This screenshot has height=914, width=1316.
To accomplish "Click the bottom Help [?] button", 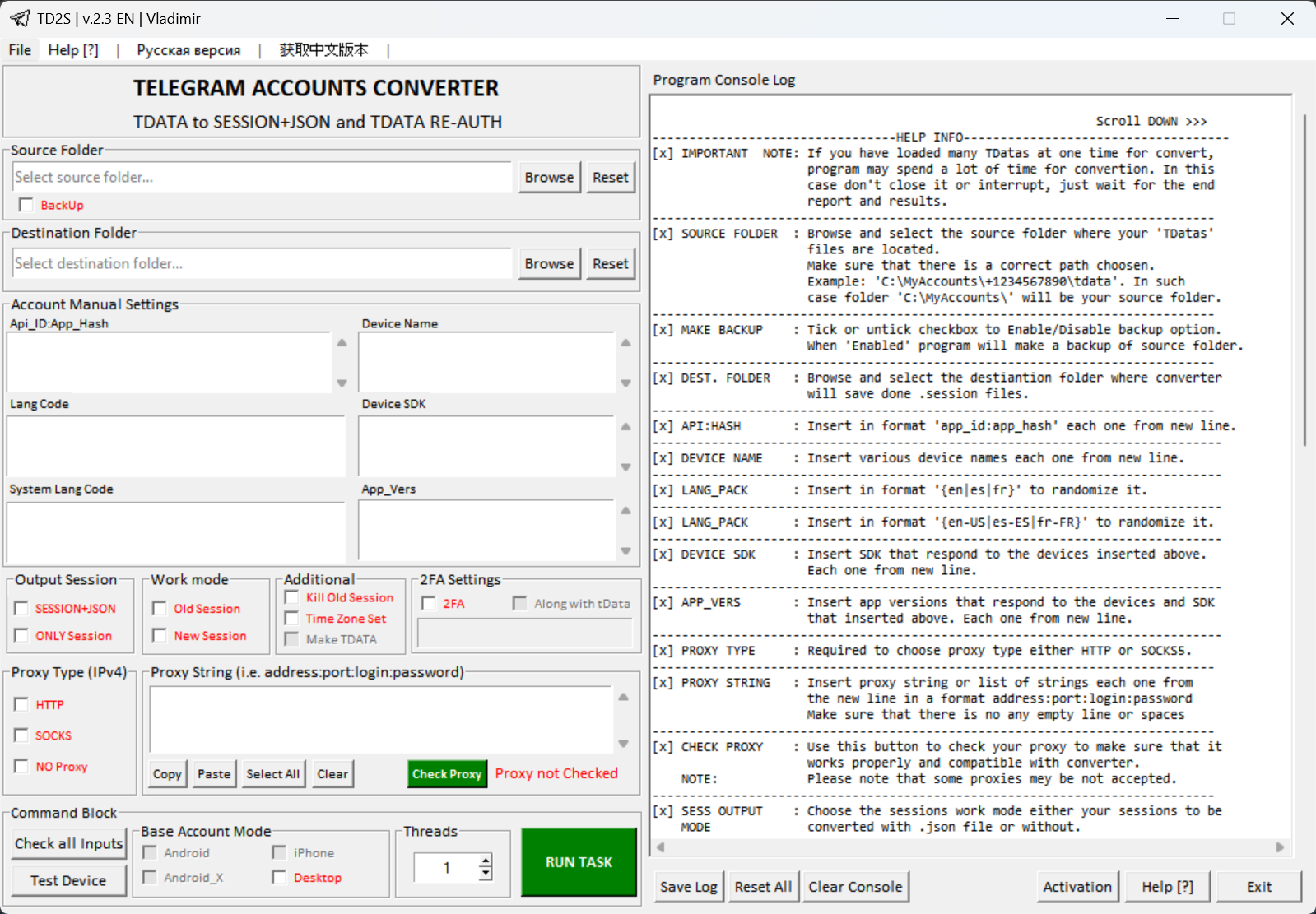I will coord(1167,887).
